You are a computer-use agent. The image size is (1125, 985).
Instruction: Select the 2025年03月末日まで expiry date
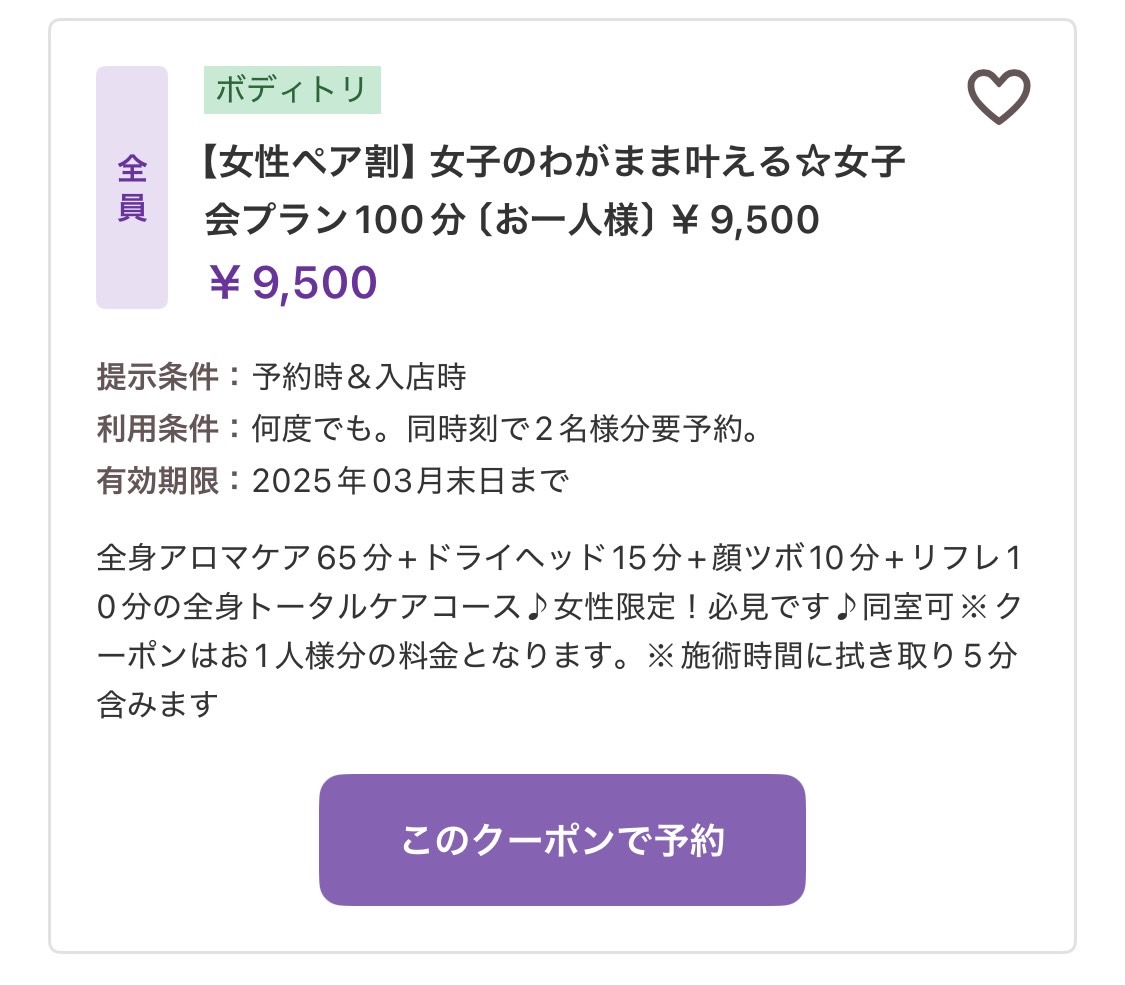click(410, 480)
